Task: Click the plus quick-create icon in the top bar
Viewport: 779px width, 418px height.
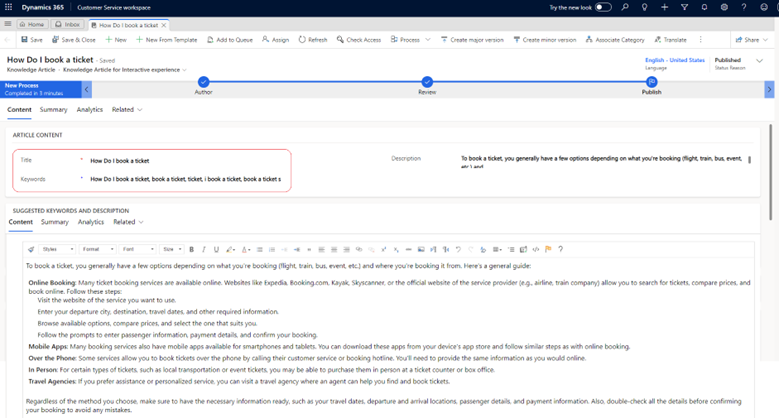Action: pyautogui.click(x=664, y=7)
